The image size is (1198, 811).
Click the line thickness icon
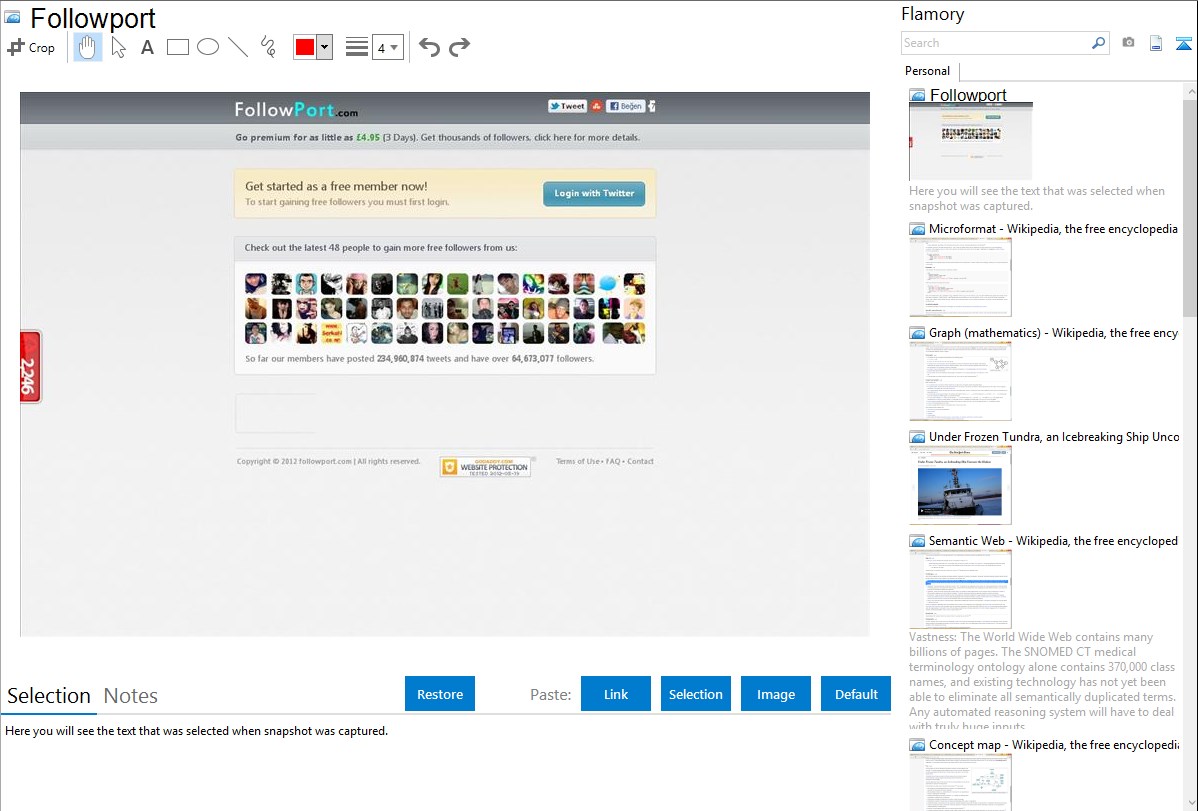point(356,47)
